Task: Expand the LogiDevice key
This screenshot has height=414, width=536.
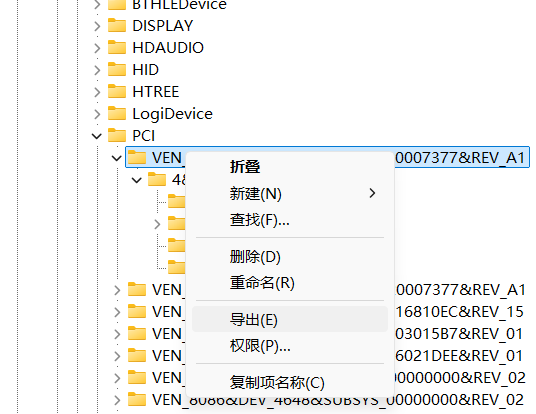Action: tap(97, 114)
